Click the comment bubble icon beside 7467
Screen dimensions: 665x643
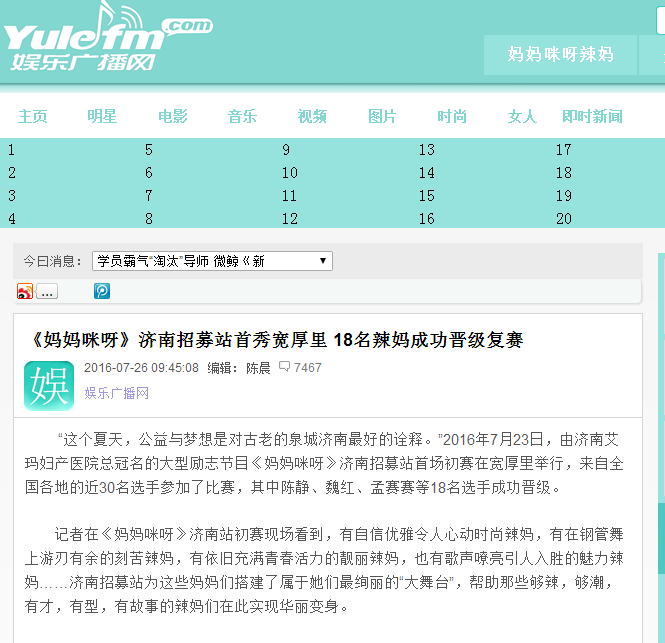[x=284, y=367]
